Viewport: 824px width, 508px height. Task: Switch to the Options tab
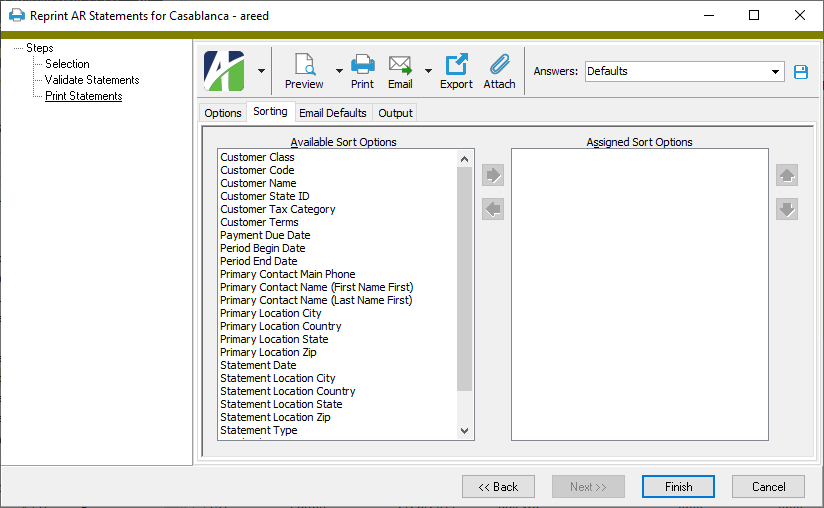click(223, 113)
